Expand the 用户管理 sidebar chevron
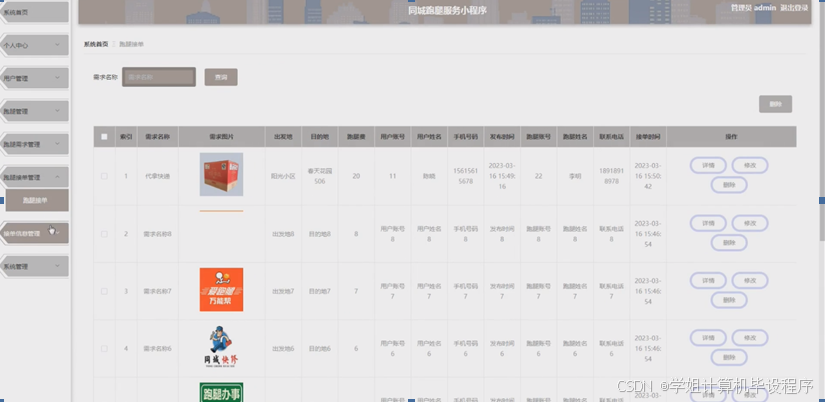Image resolution: width=825 pixels, height=402 pixels. (x=57, y=78)
